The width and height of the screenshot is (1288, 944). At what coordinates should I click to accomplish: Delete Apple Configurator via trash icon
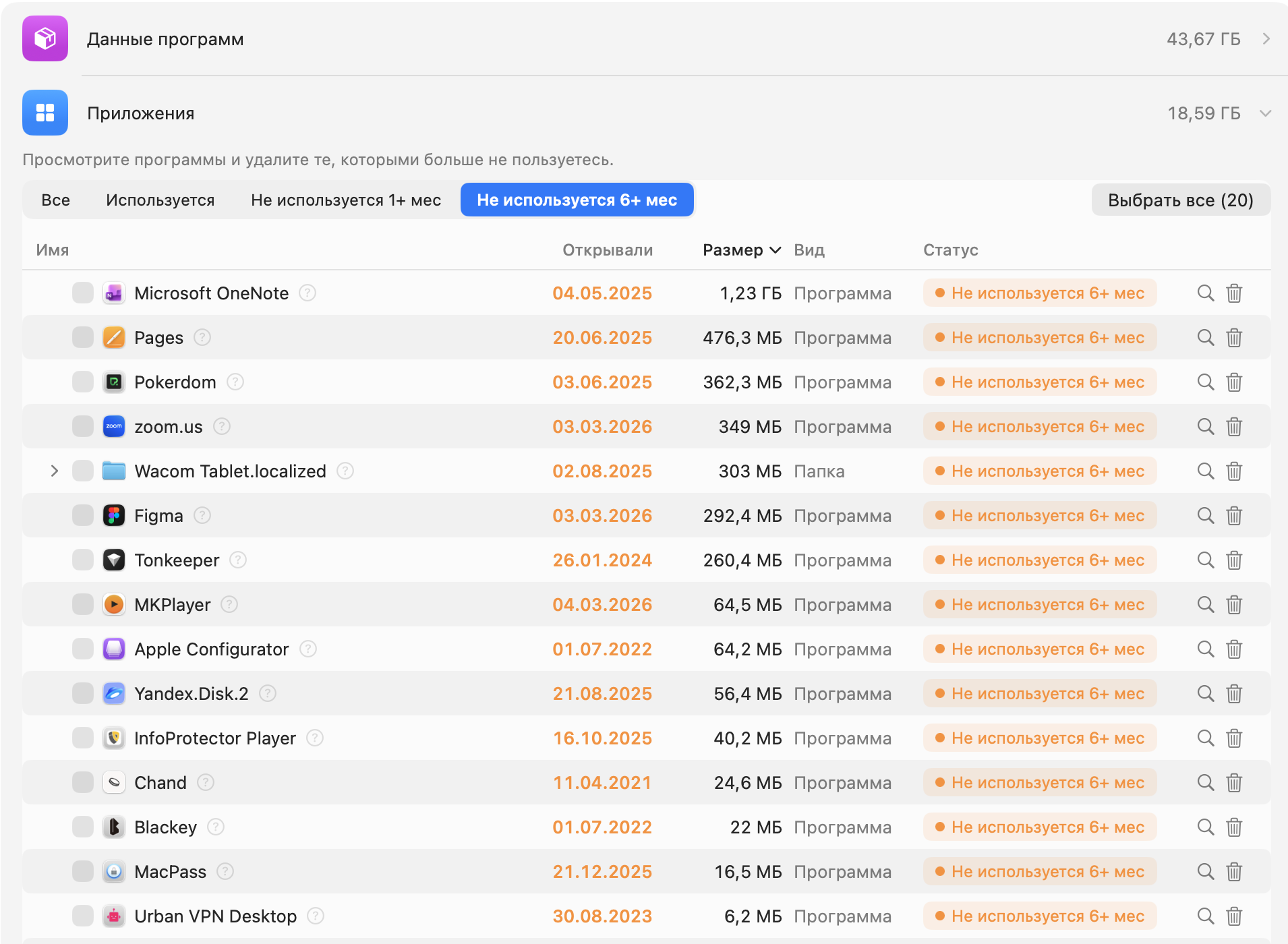(1234, 649)
